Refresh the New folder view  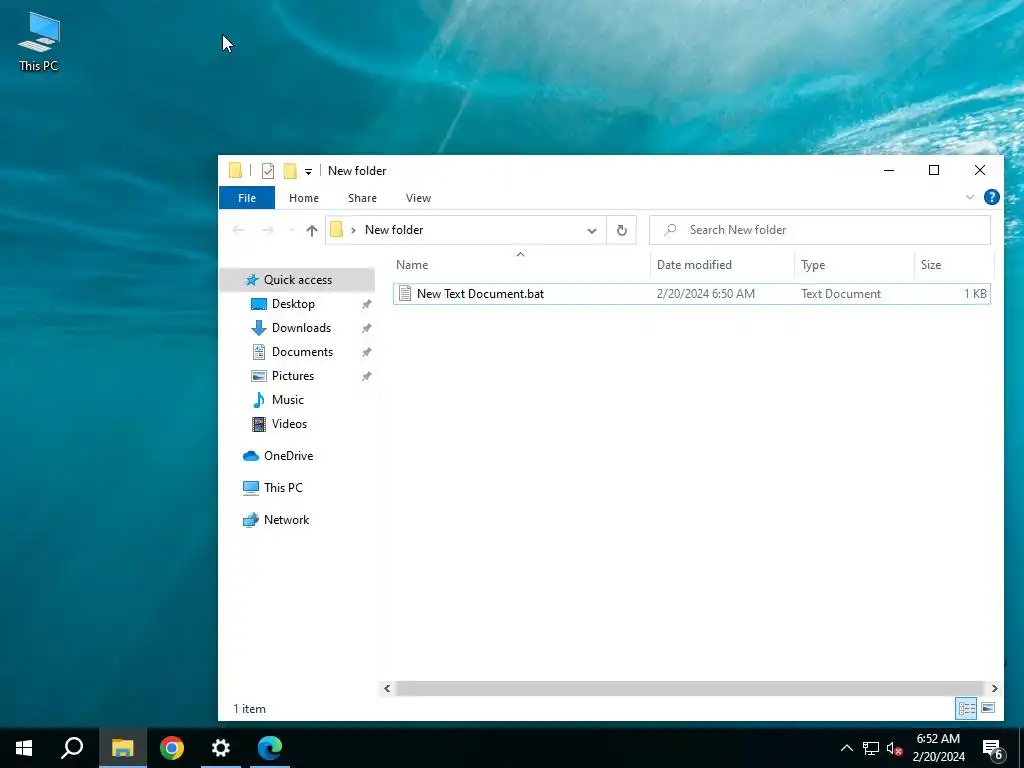click(622, 230)
